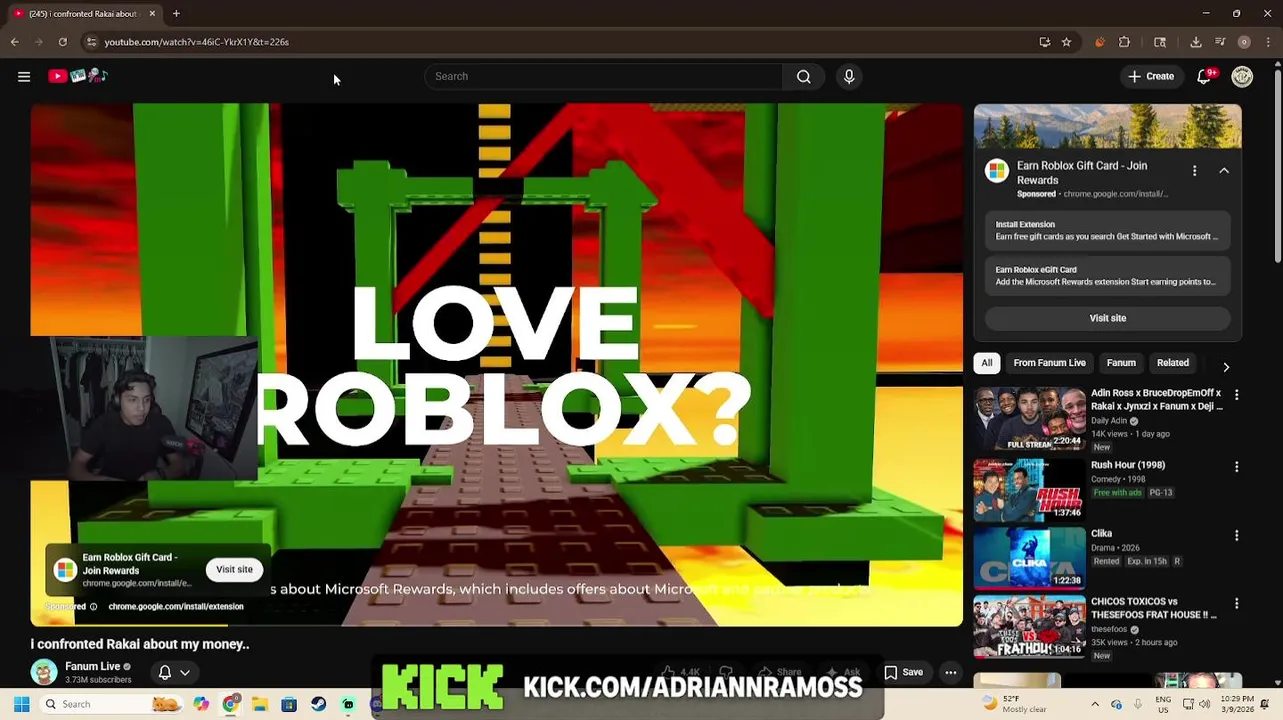Open Copilot from the taskbar
The width and height of the screenshot is (1283, 720).
coord(201,704)
